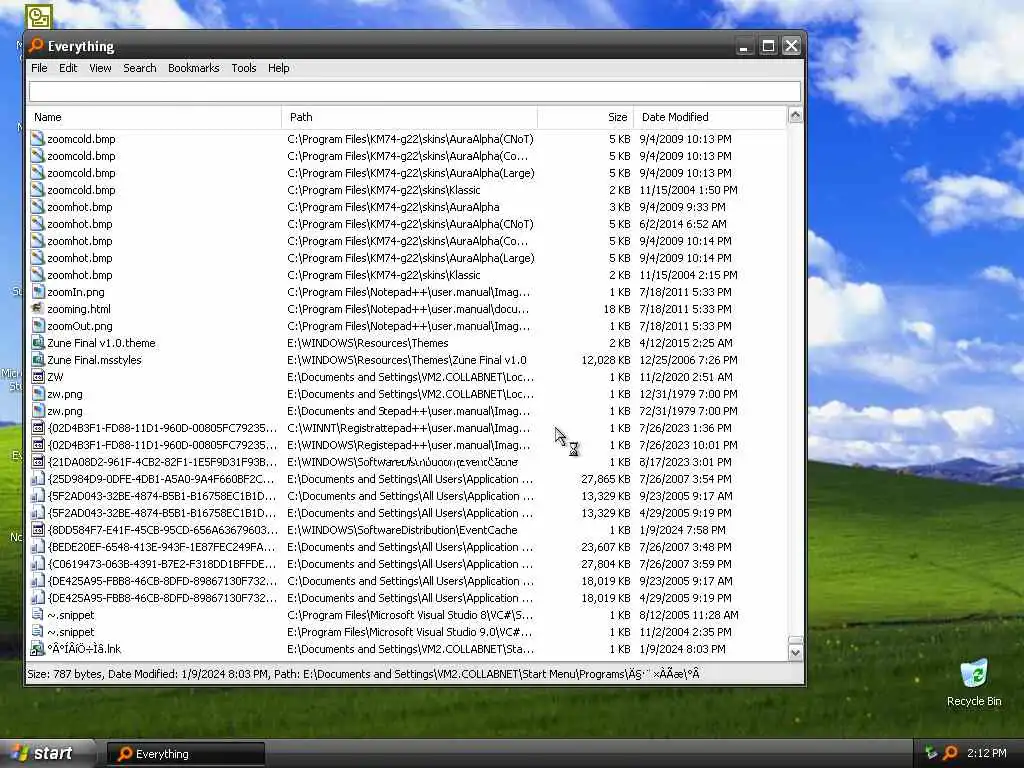Click the icon of the .lnk shortcut file
Image resolution: width=1024 pixels, height=768 pixels.
[38, 648]
